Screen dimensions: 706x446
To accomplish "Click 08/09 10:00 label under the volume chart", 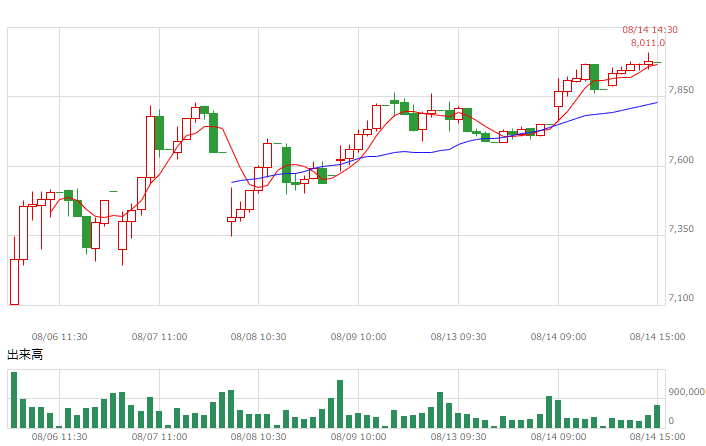I will pyautogui.click(x=358, y=437).
